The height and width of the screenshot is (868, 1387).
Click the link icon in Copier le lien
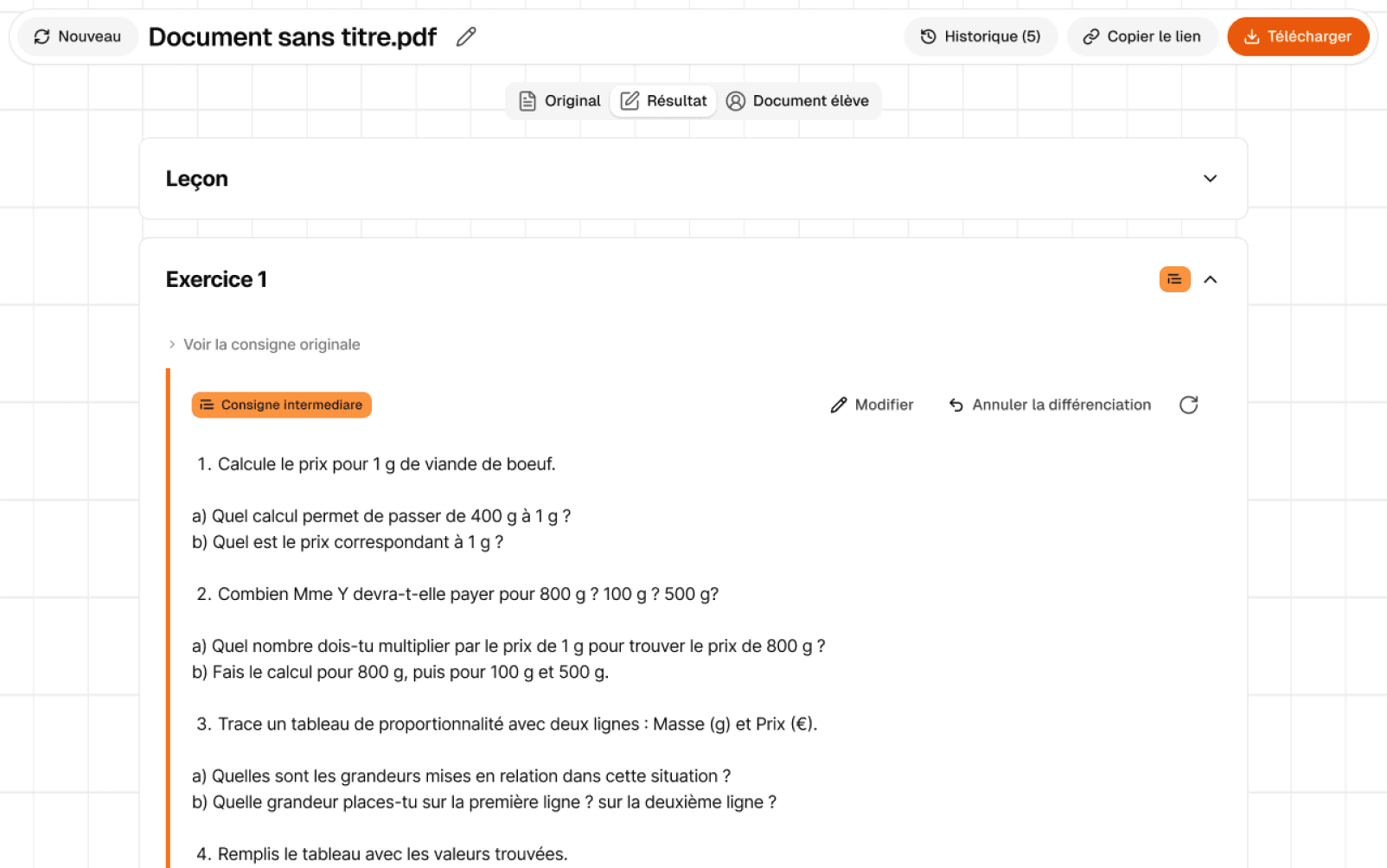(x=1091, y=36)
